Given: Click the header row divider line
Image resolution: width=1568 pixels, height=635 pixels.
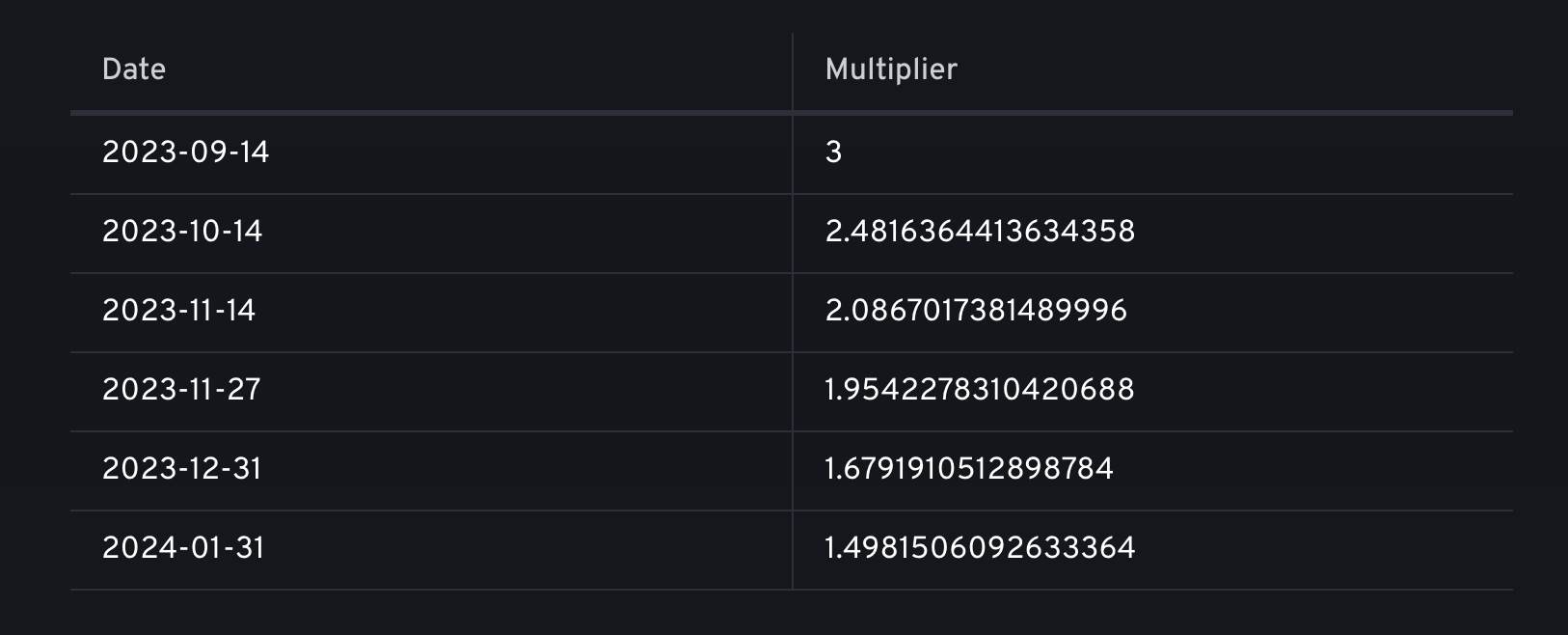Looking at the screenshot, I should pos(792,113).
